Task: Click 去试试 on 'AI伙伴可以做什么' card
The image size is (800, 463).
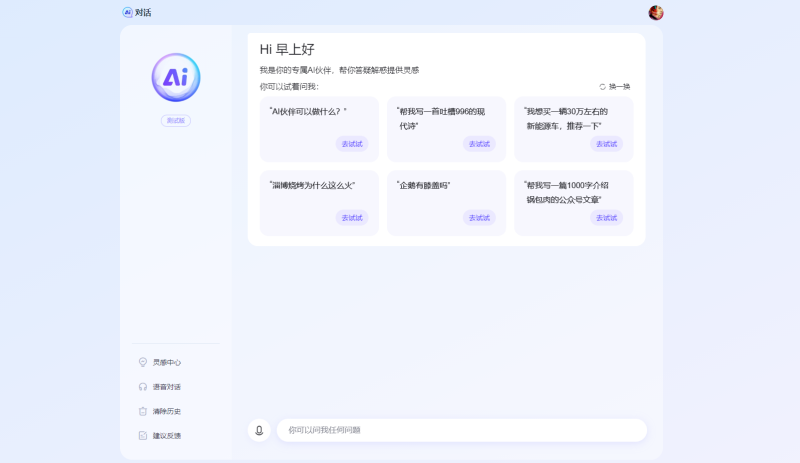Action: (352, 144)
